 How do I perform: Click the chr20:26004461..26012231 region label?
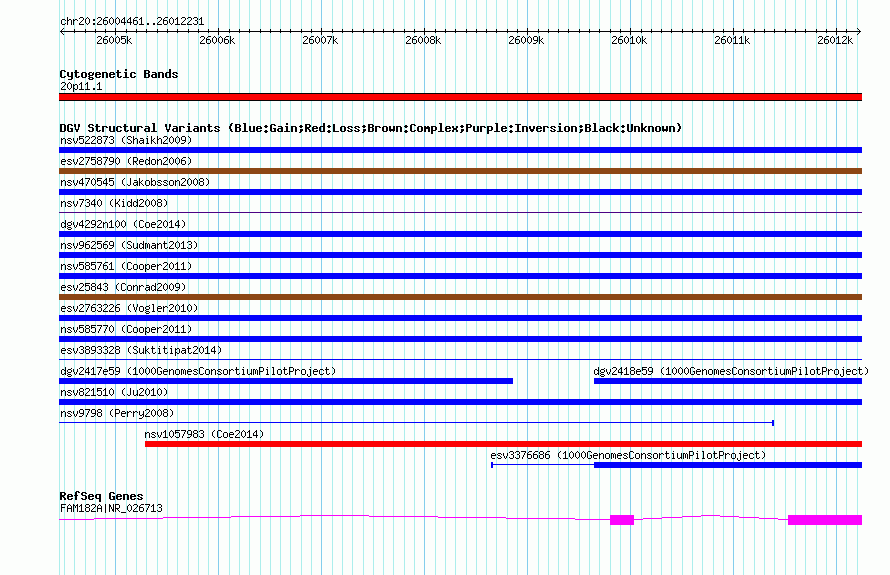132,21
